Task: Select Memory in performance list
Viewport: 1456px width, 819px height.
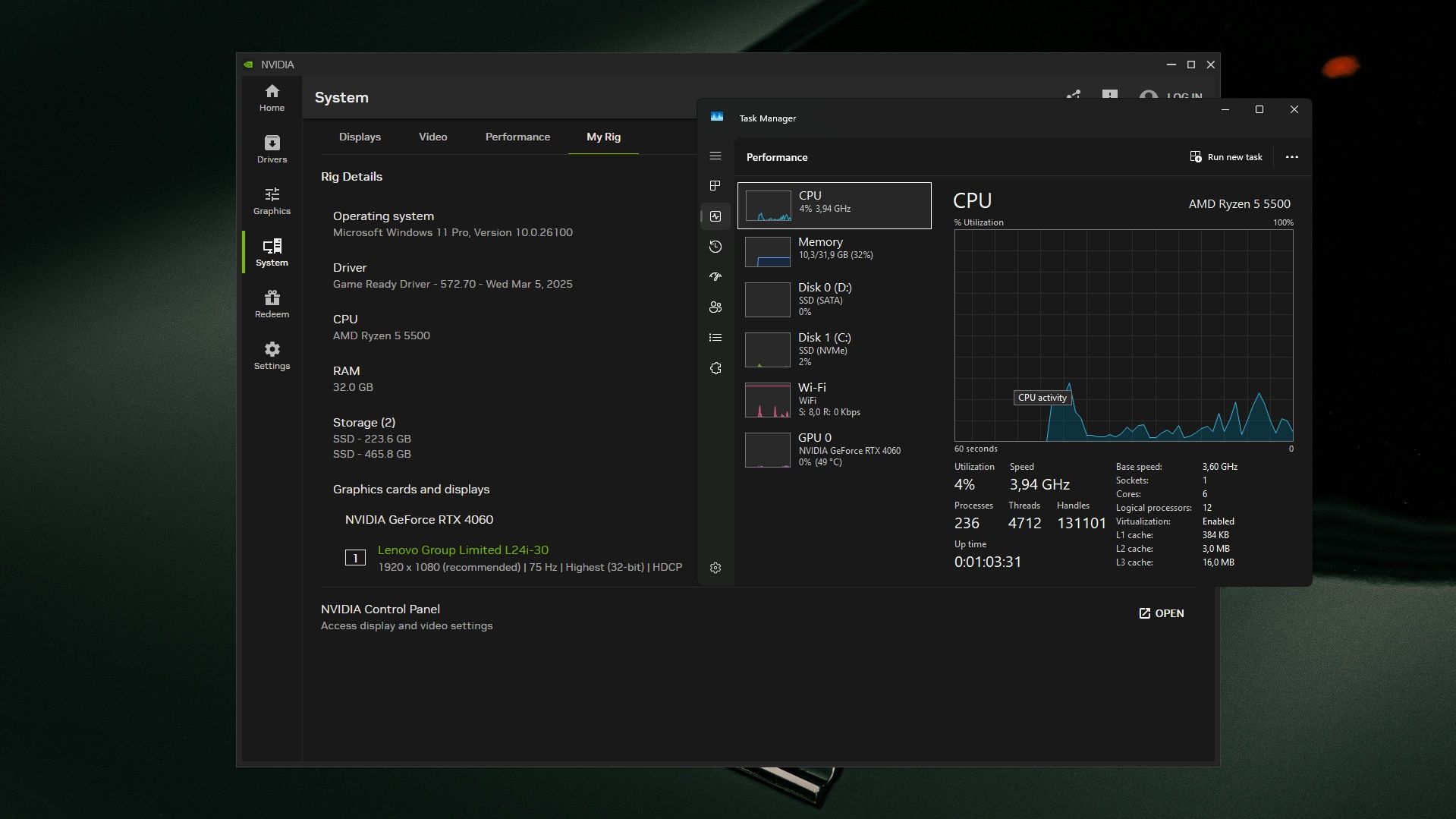Action: (x=834, y=251)
